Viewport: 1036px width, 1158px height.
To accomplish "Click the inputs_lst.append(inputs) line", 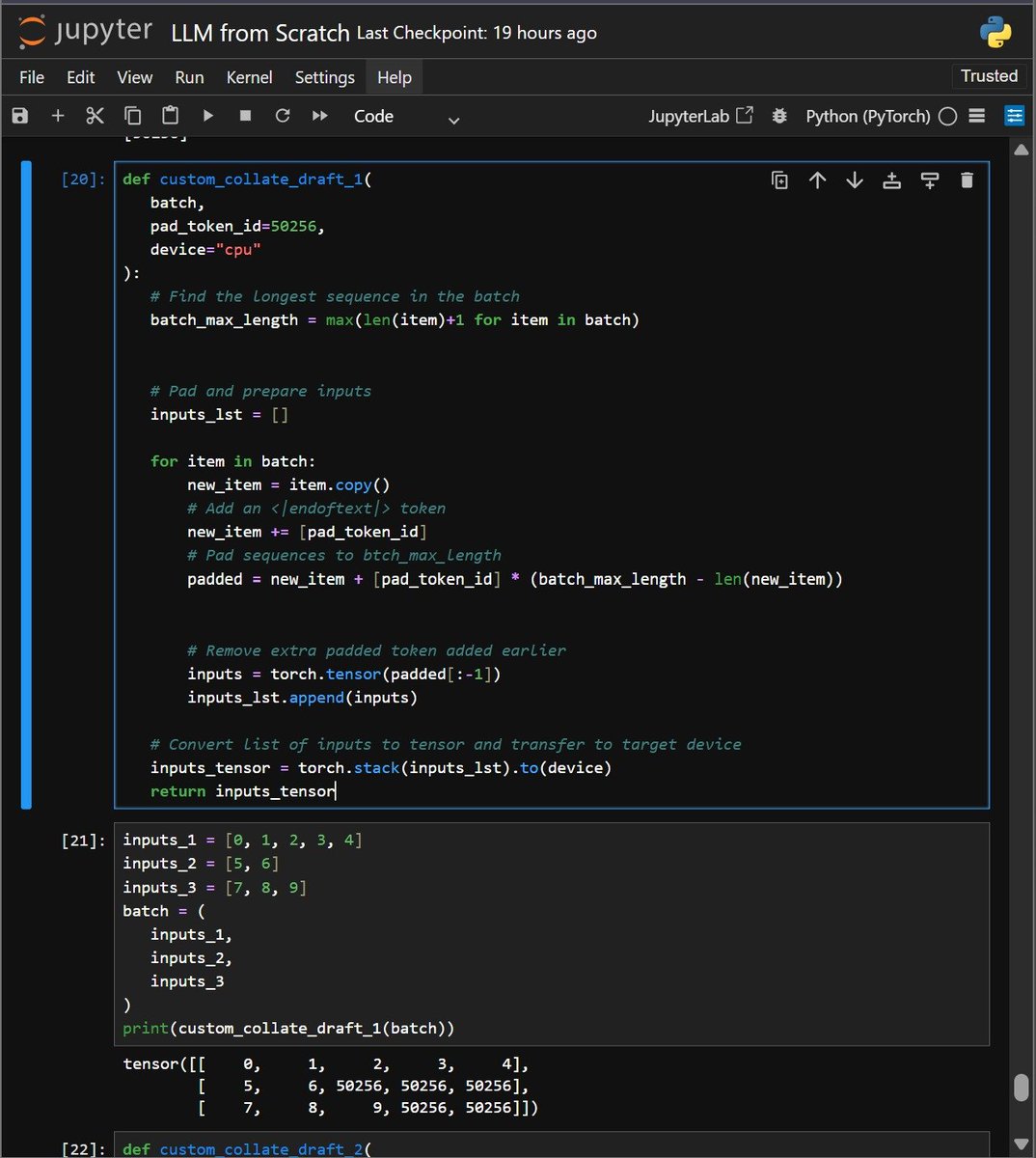I will coord(302,698).
